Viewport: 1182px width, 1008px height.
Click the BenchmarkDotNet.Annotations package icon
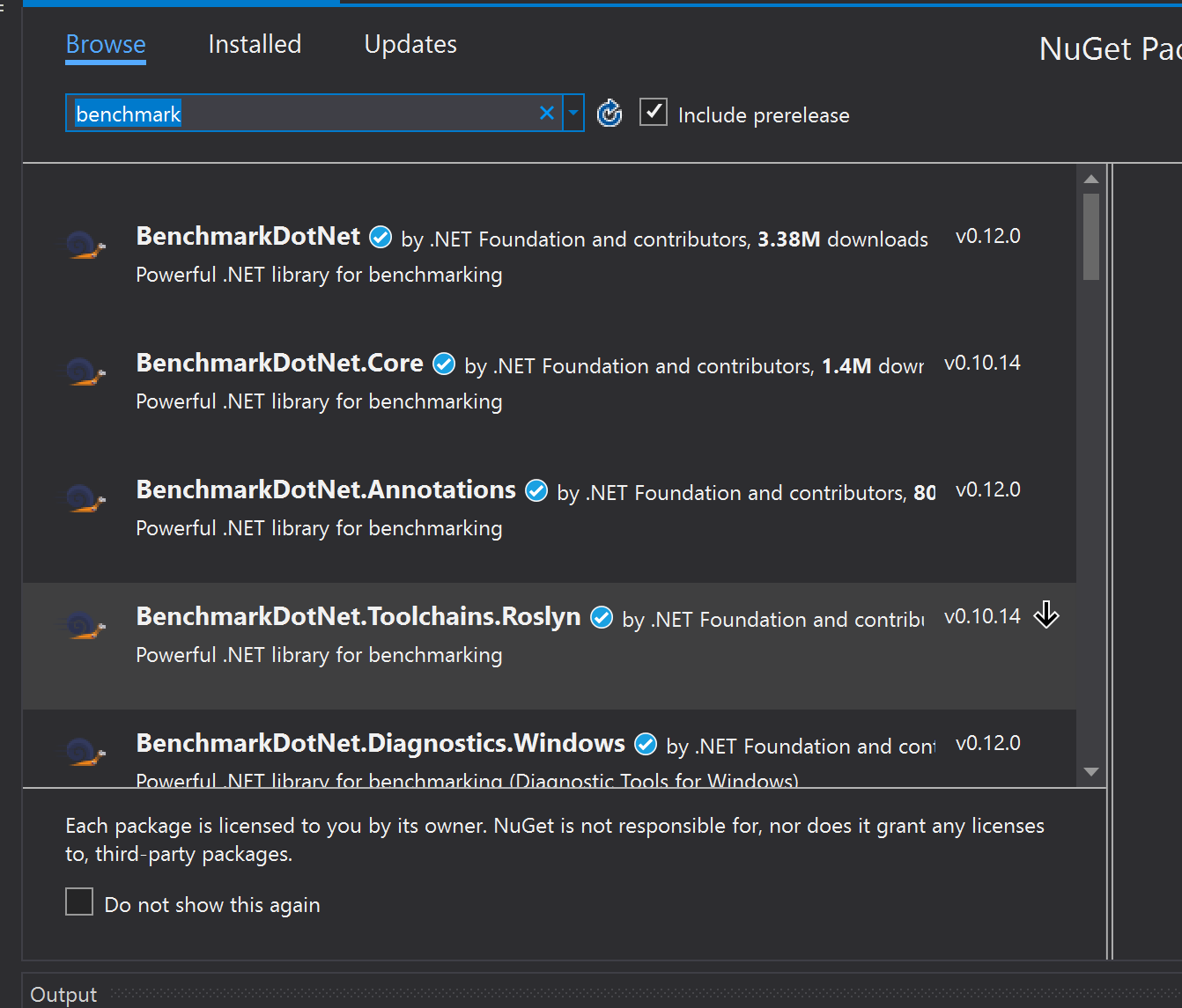click(85, 498)
